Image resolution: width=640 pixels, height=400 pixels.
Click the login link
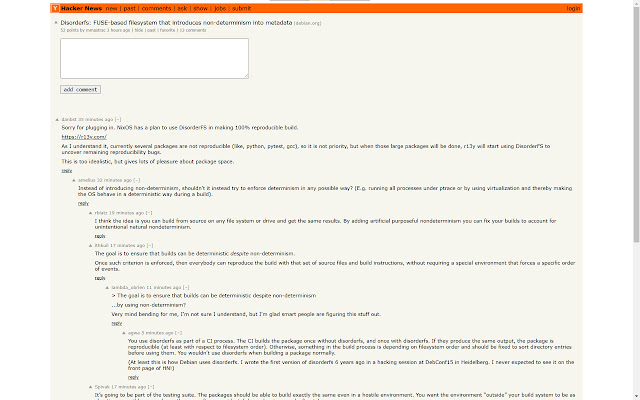click(x=573, y=8)
